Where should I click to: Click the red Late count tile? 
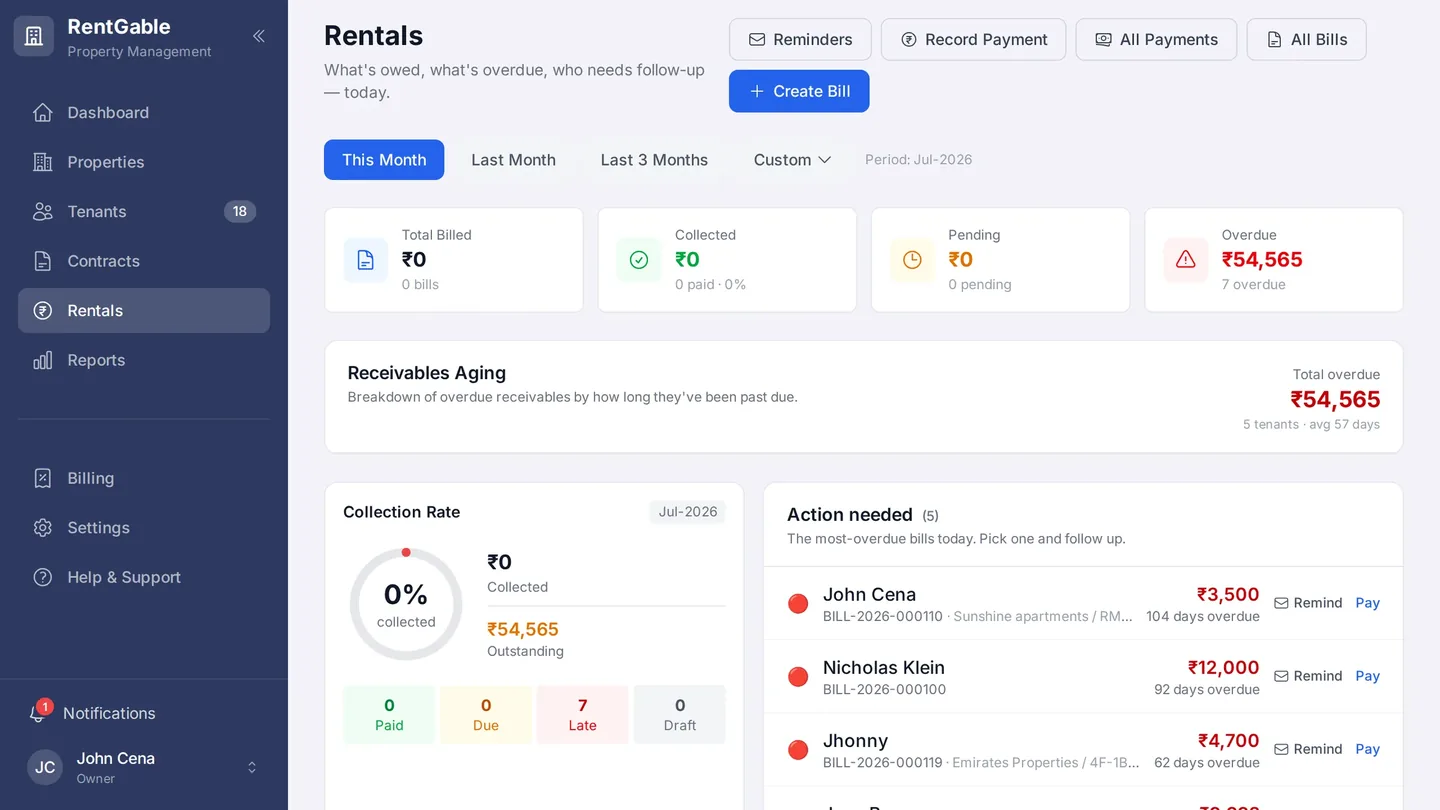tap(583, 715)
